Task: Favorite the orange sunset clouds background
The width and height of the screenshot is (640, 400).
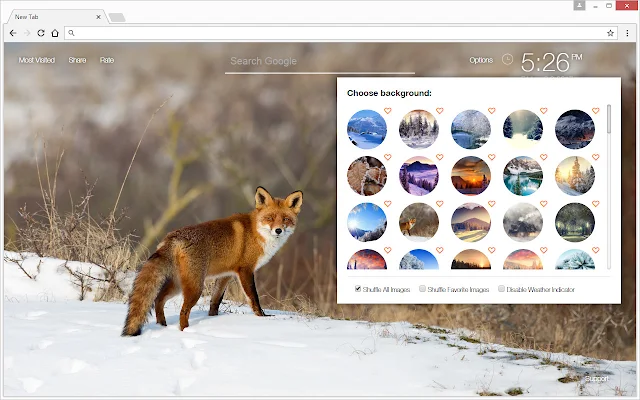Action: pyautogui.click(x=491, y=157)
